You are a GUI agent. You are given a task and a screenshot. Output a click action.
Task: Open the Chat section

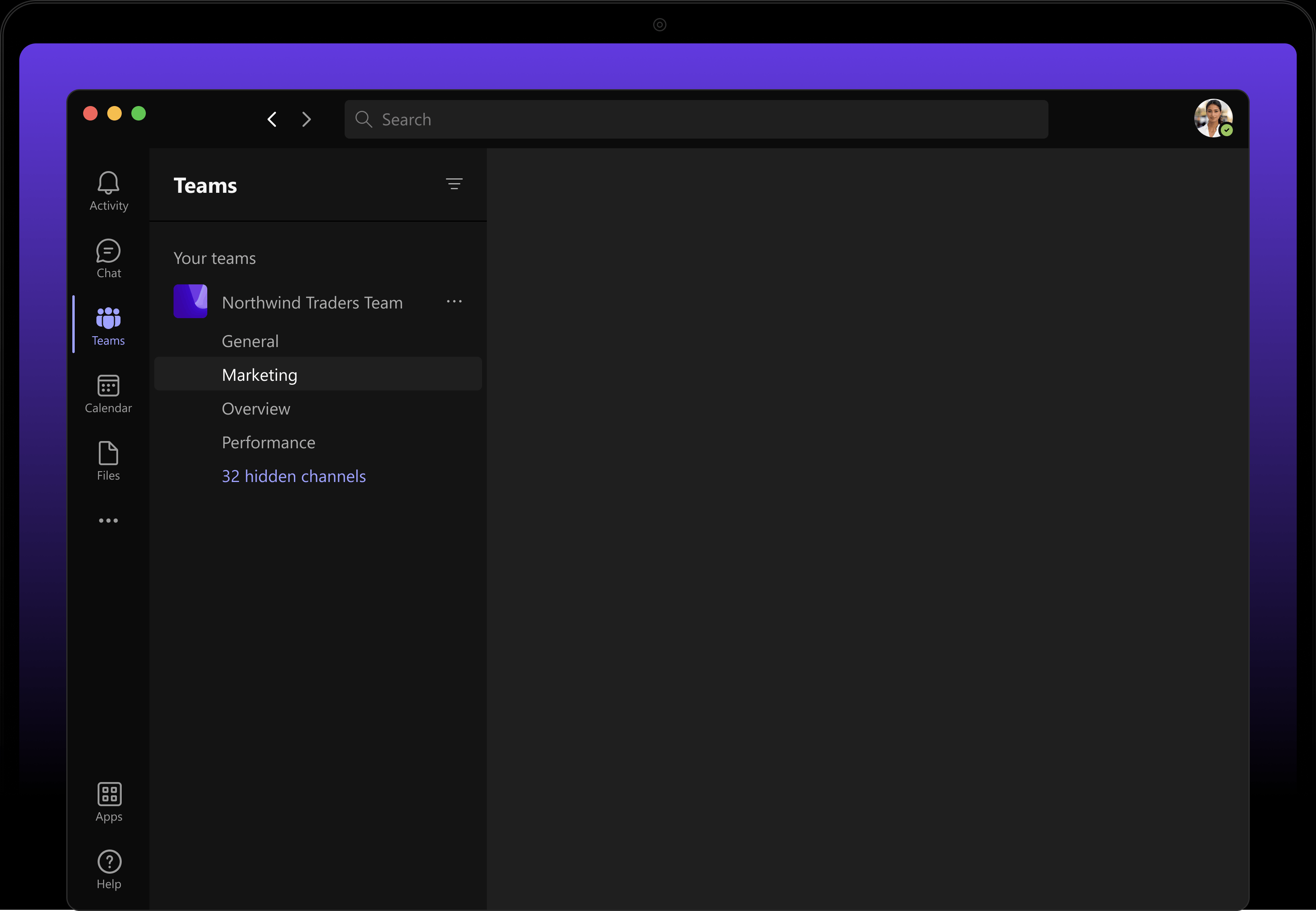(x=108, y=259)
